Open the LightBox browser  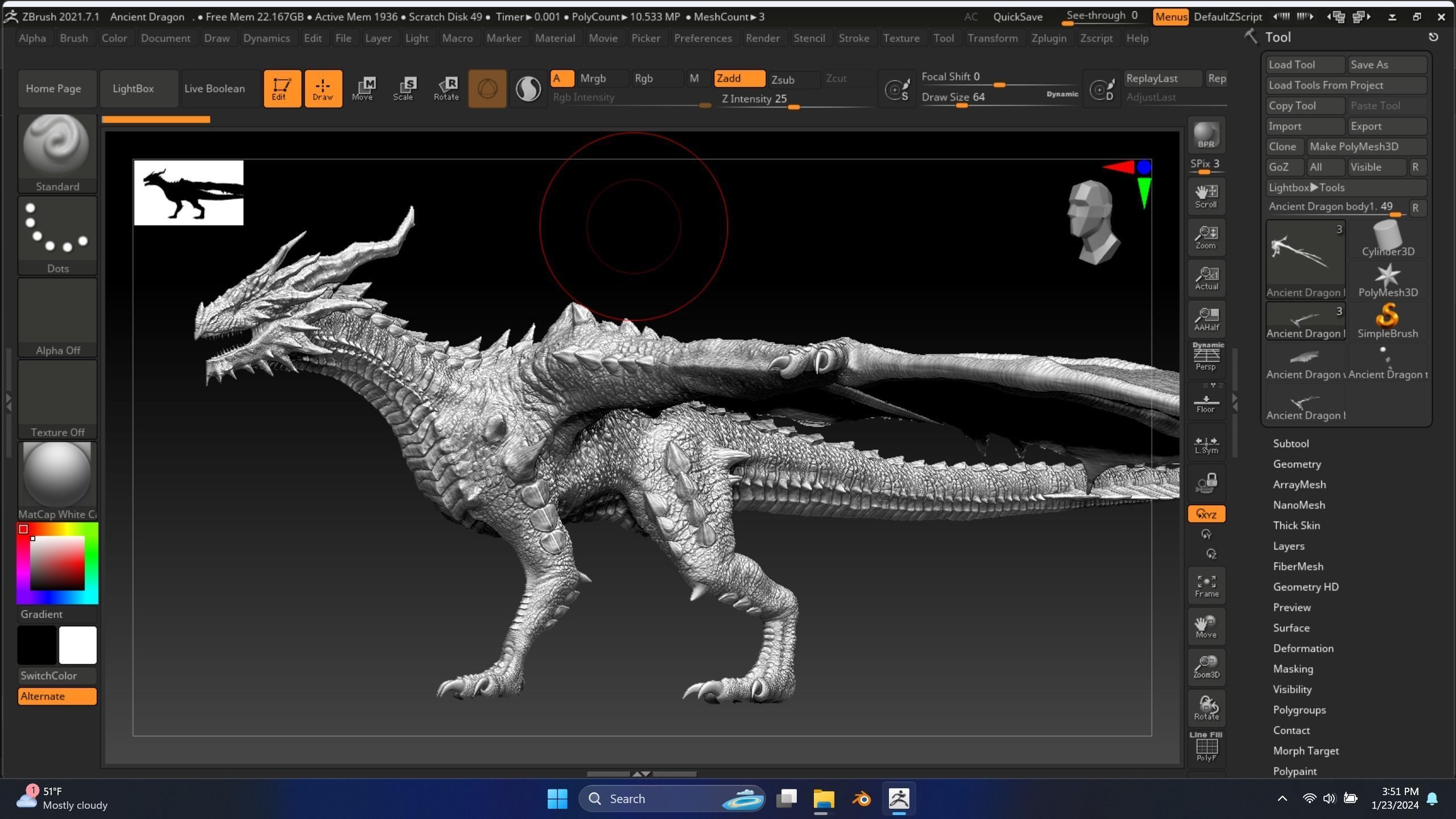[x=139, y=89]
